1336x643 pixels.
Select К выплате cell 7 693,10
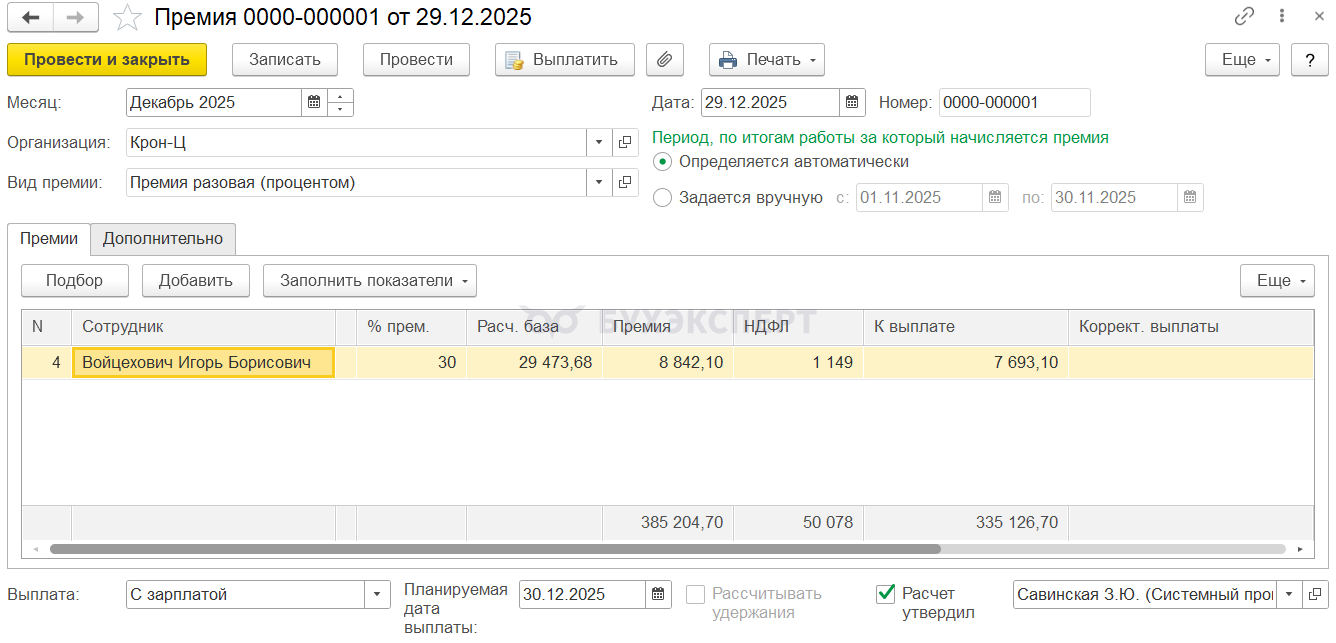(x=966, y=362)
